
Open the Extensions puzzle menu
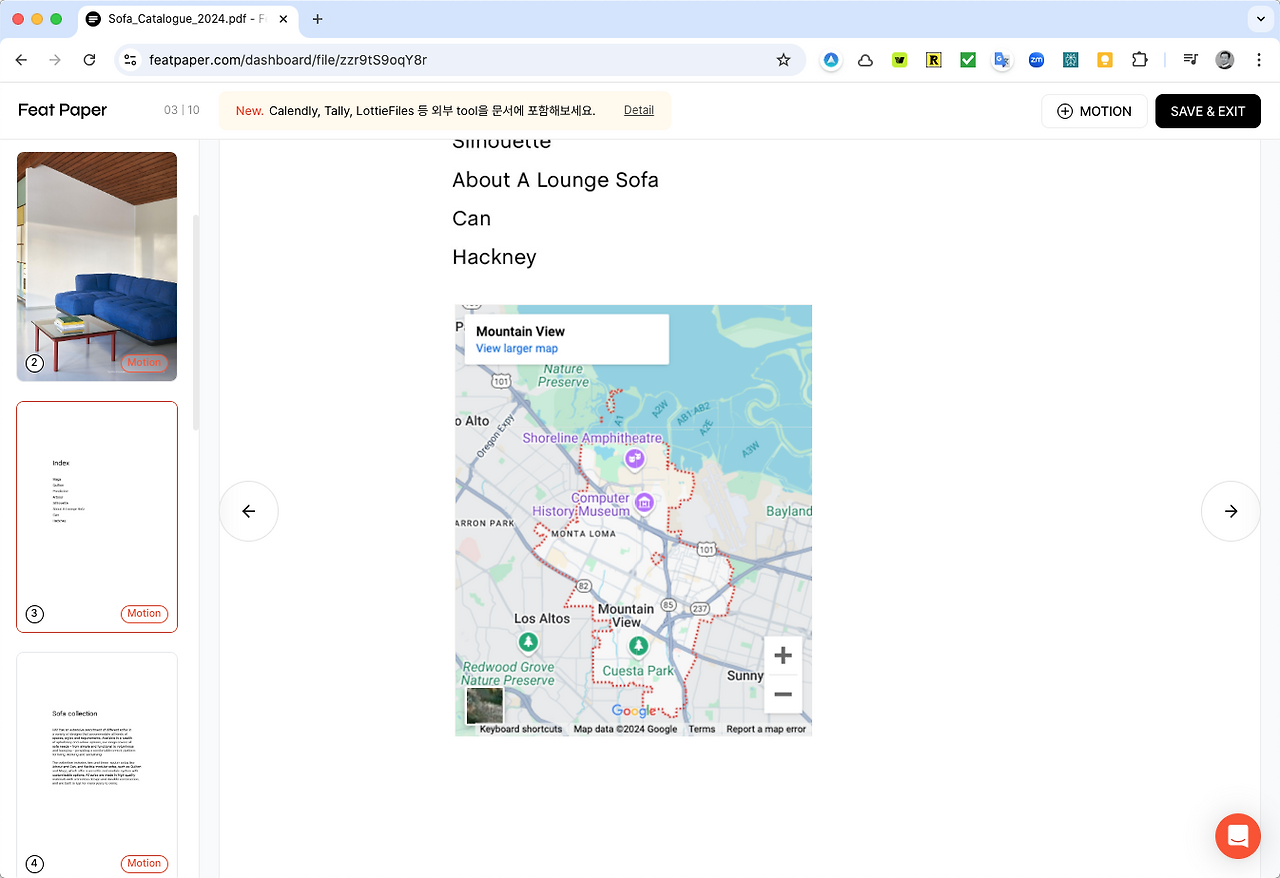[1139, 60]
